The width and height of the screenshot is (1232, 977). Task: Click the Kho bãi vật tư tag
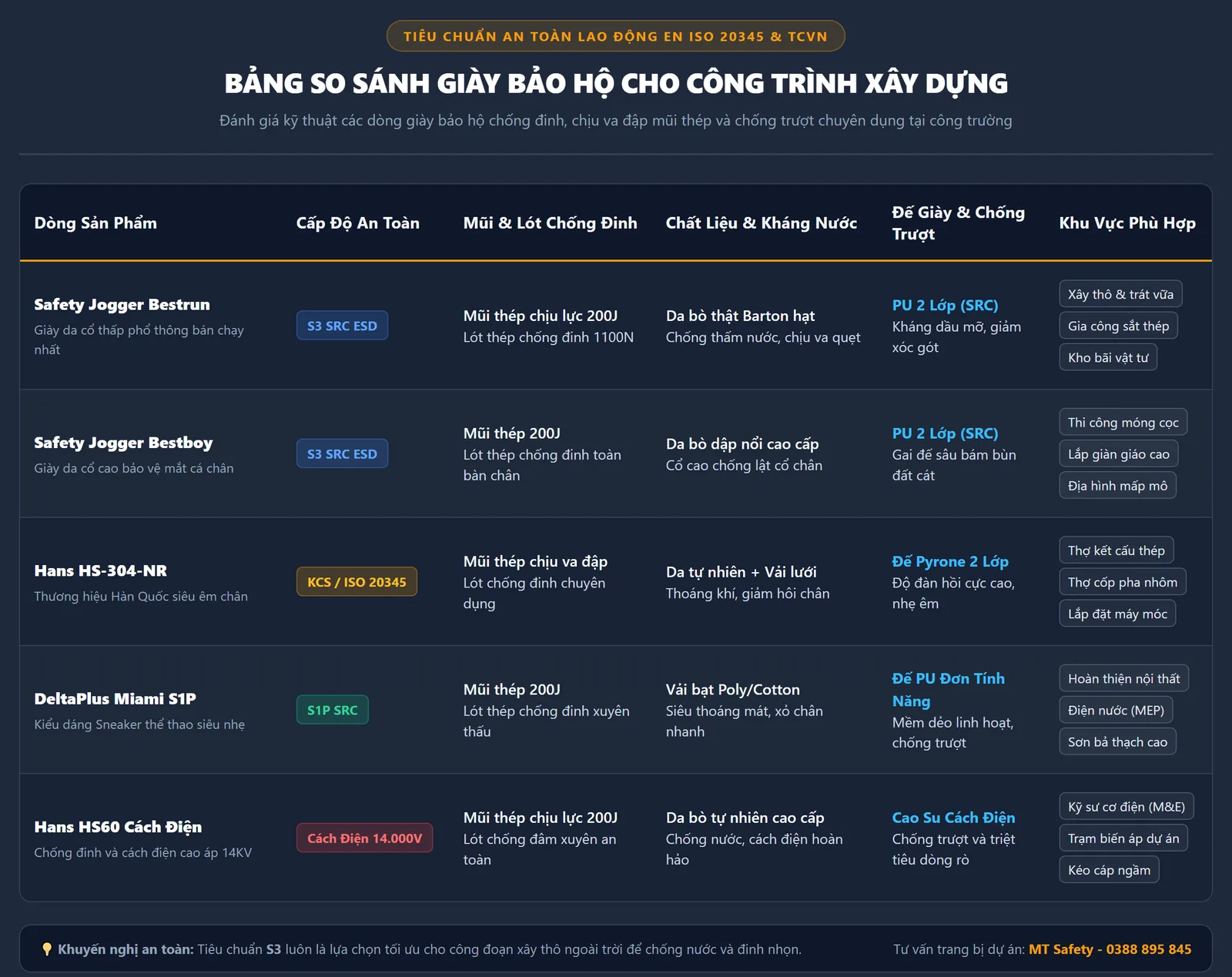[x=1108, y=357]
